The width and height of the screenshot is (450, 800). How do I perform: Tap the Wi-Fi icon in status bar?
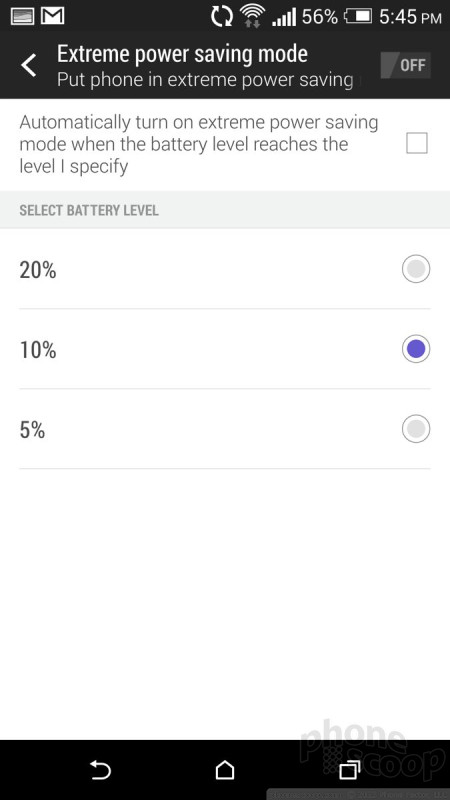(253, 16)
